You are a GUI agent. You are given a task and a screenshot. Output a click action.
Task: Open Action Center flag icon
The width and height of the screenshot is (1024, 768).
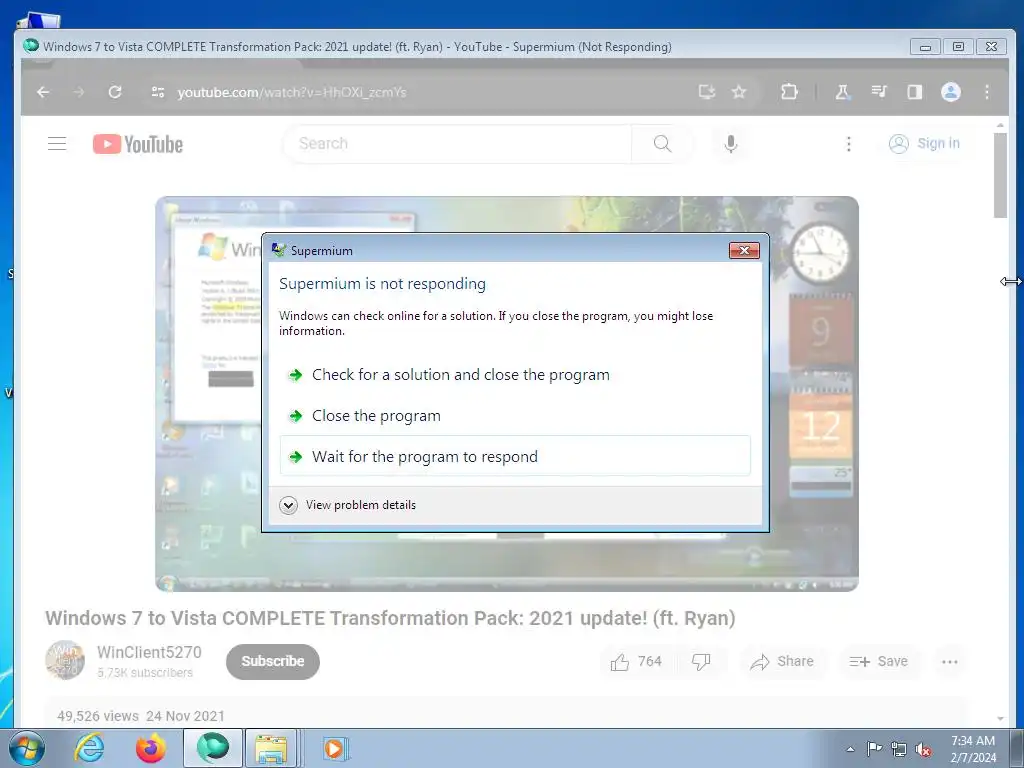tap(874, 749)
